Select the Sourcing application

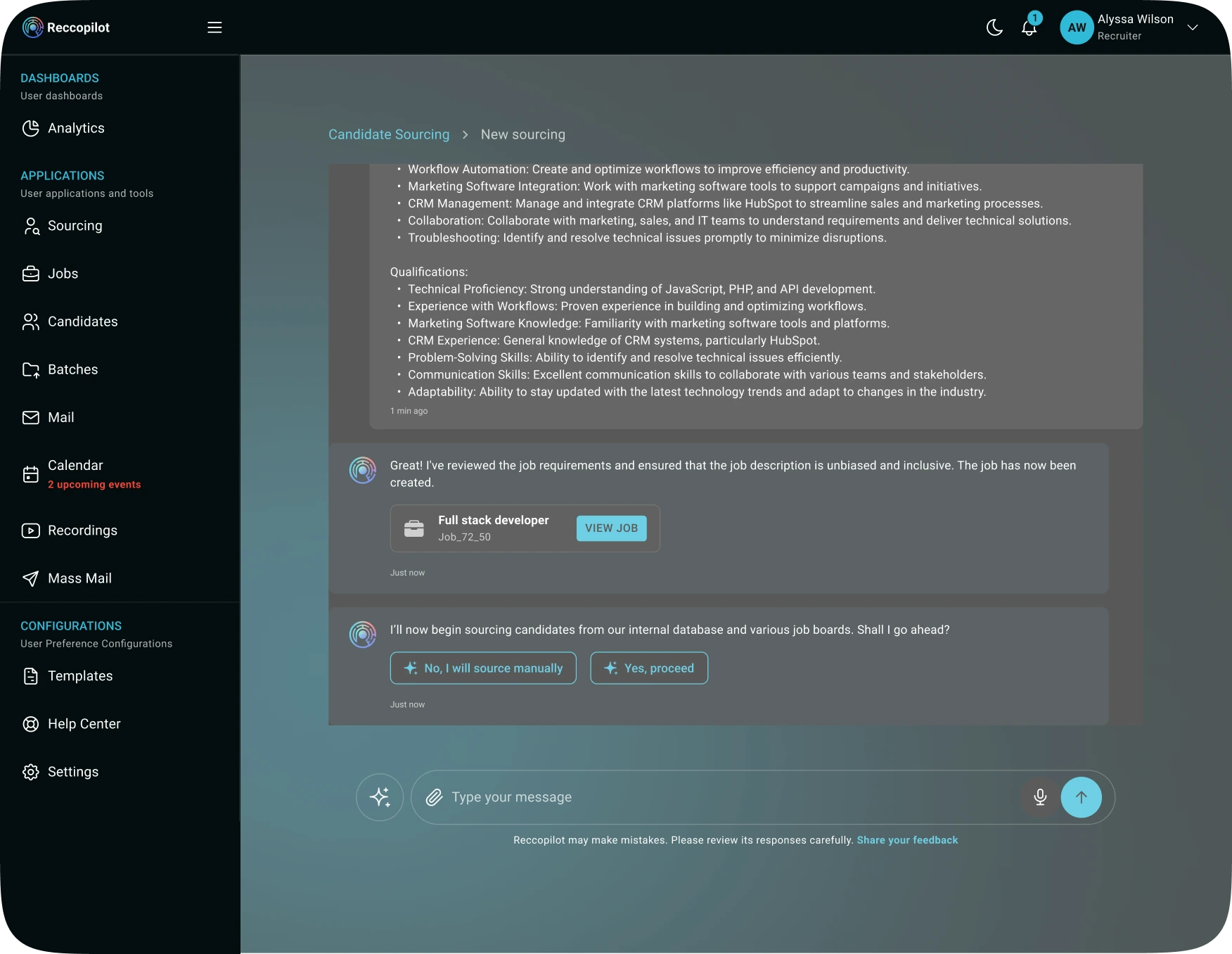[75, 226]
